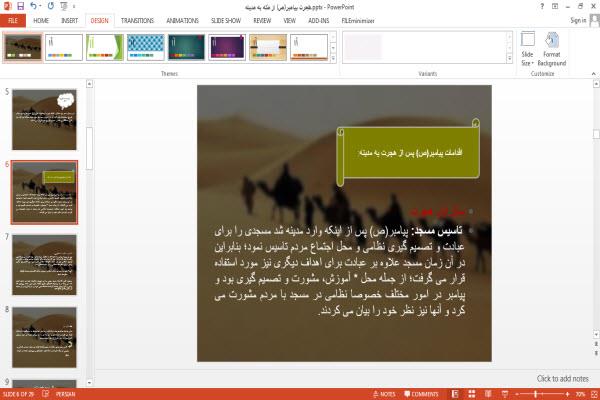Open the FILE tab
Image resolution: width=600 pixels, height=400 pixels.
coord(13,21)
